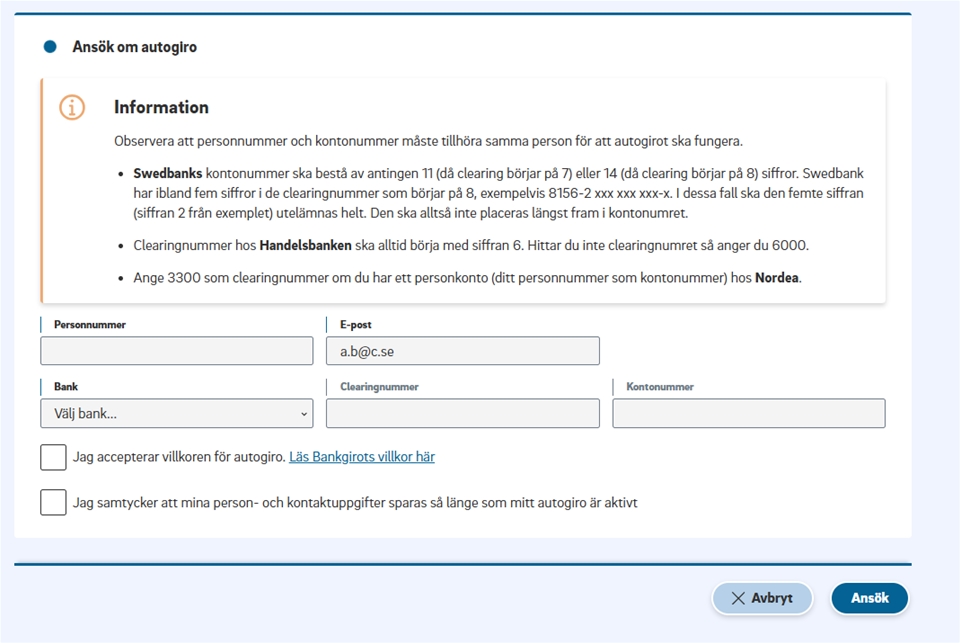Accept the autogiro terms checkbox
Image resolution: width=960 pixels, height=643 pixels.
click(54, 457)
